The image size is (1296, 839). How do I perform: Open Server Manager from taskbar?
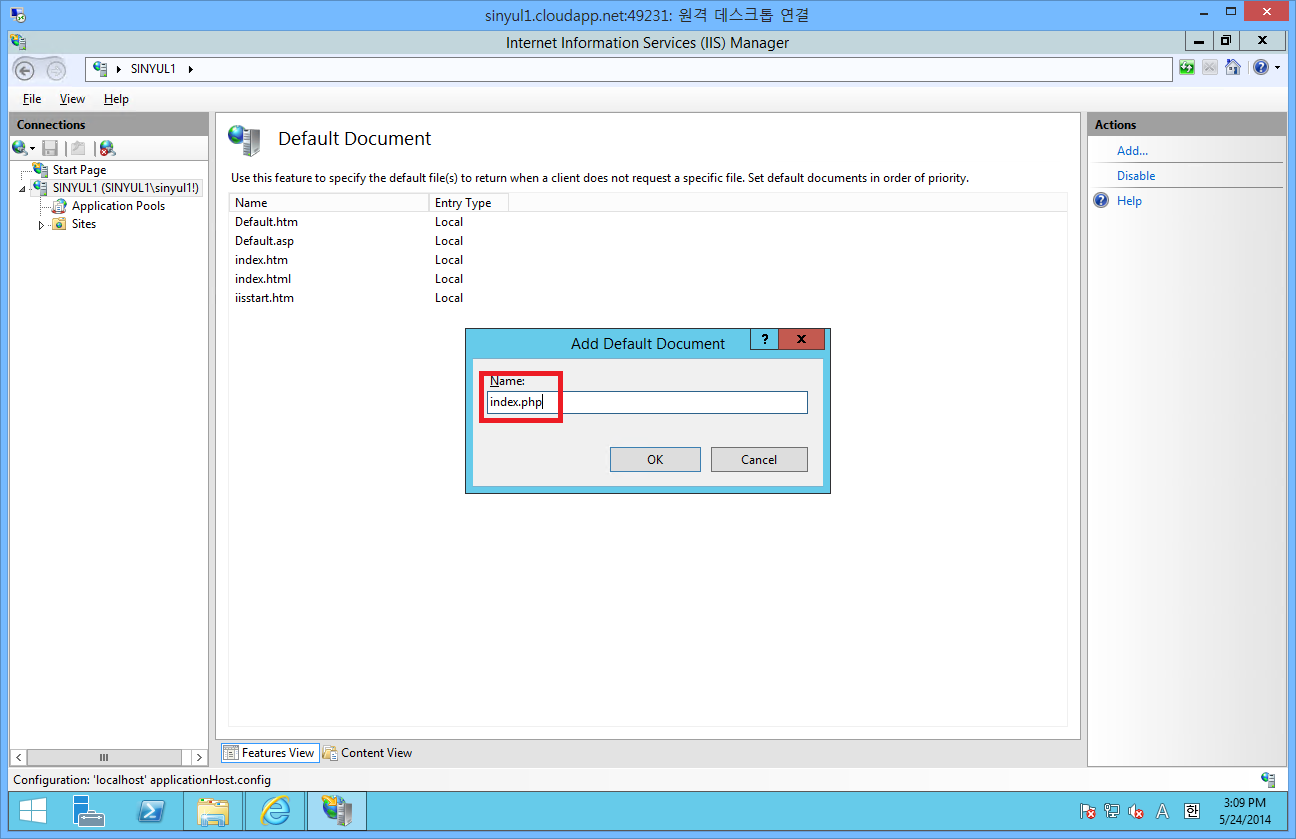tap(90, 811)
